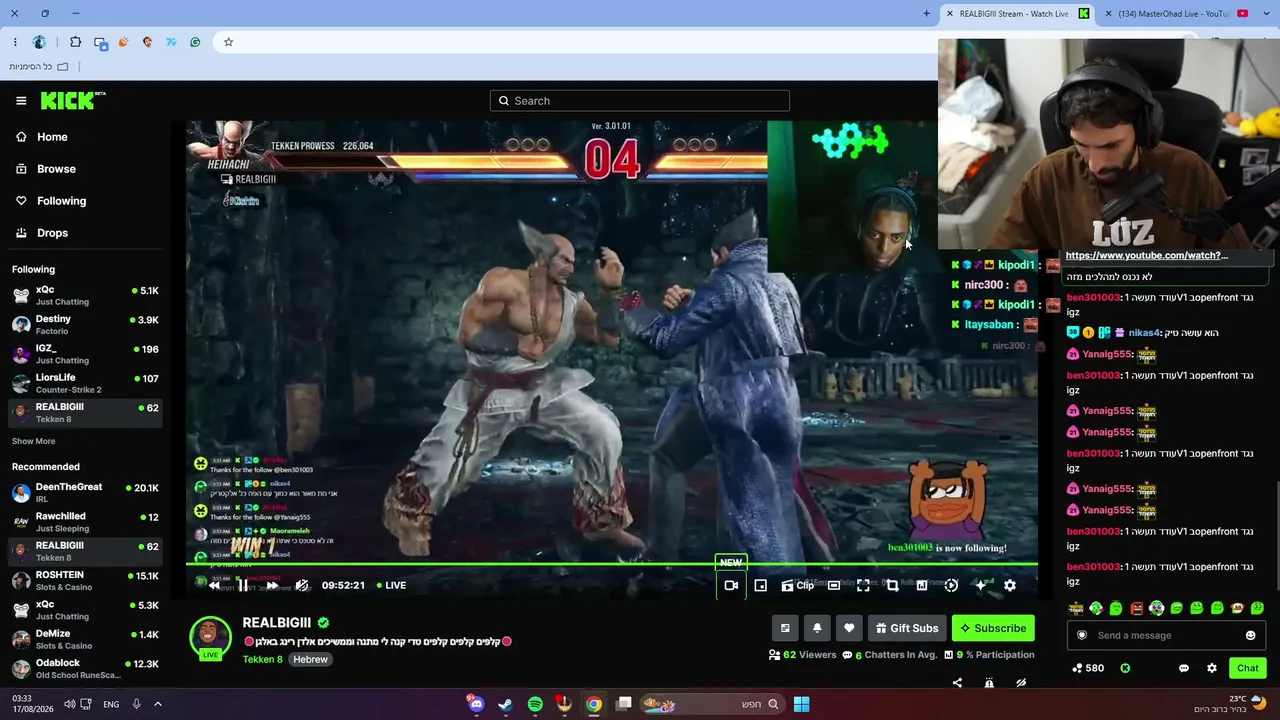Open the 580 channel points menu
The height and width of the screenshot is (720, 1280).
tap(1087, 668)
